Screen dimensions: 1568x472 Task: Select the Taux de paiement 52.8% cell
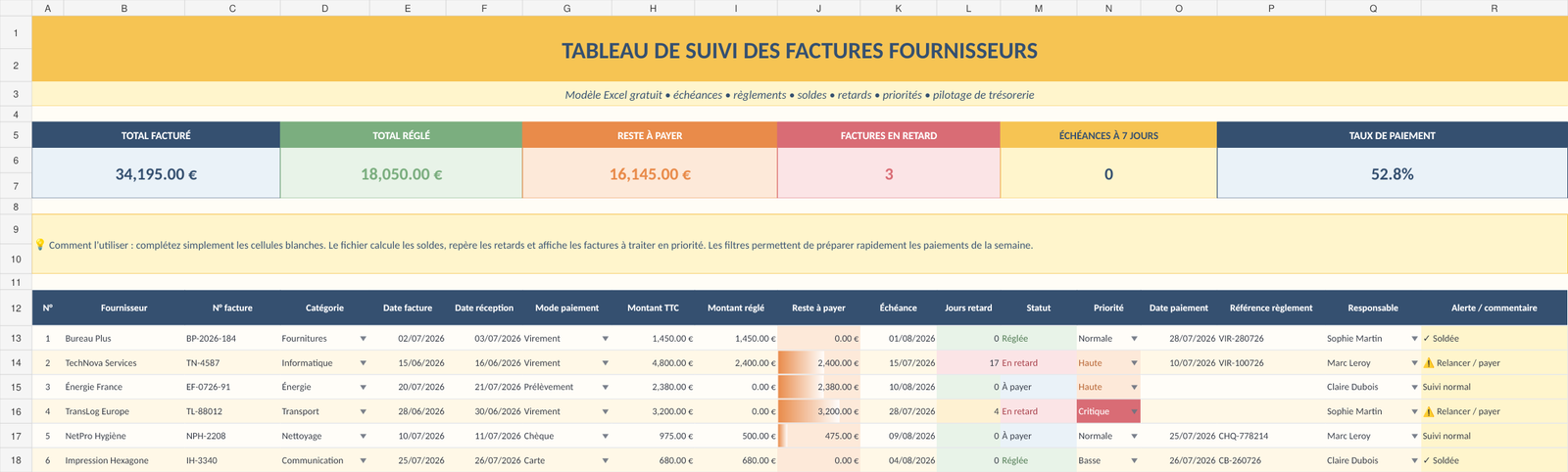1392,174
